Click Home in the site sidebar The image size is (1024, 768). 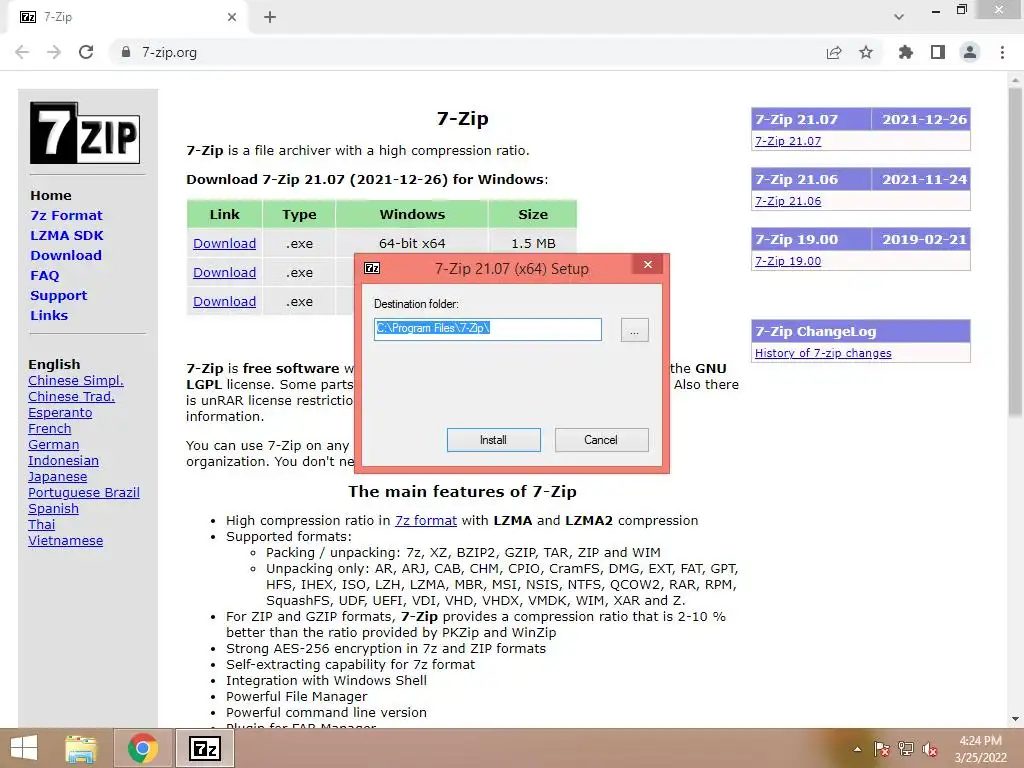(x=51, y=195)
